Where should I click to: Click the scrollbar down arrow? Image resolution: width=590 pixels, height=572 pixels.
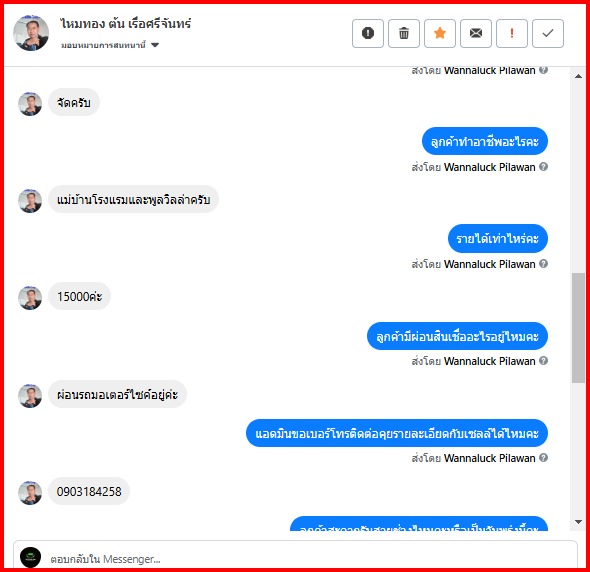pyautogui.click(x=578, y=522)
